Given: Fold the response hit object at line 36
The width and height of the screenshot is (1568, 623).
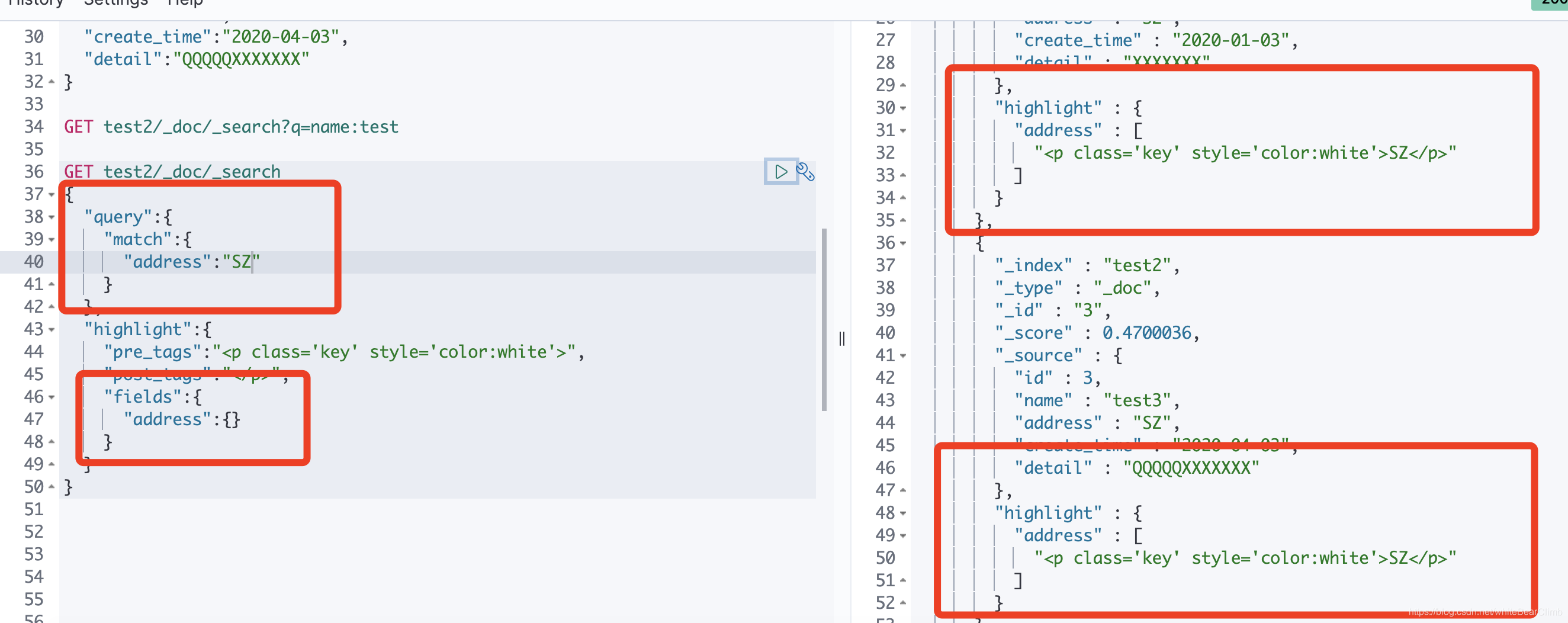Looking at the screenshot, I should point(903,243).
